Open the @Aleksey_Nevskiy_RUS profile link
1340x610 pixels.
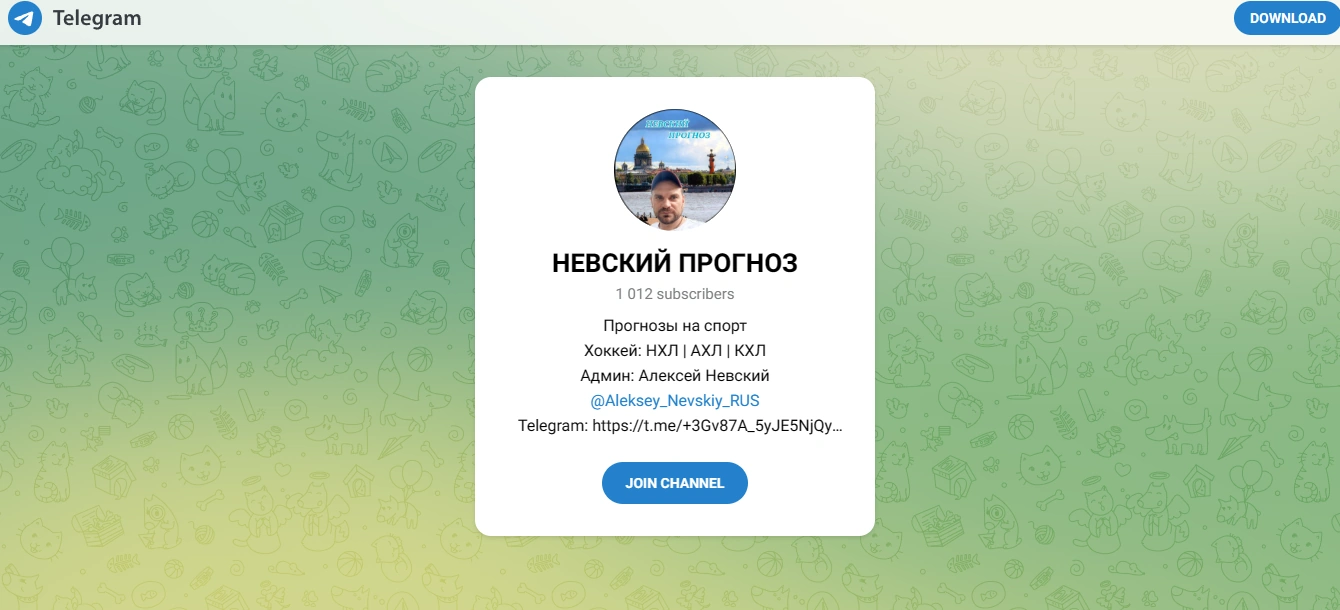tap(675, 401)
